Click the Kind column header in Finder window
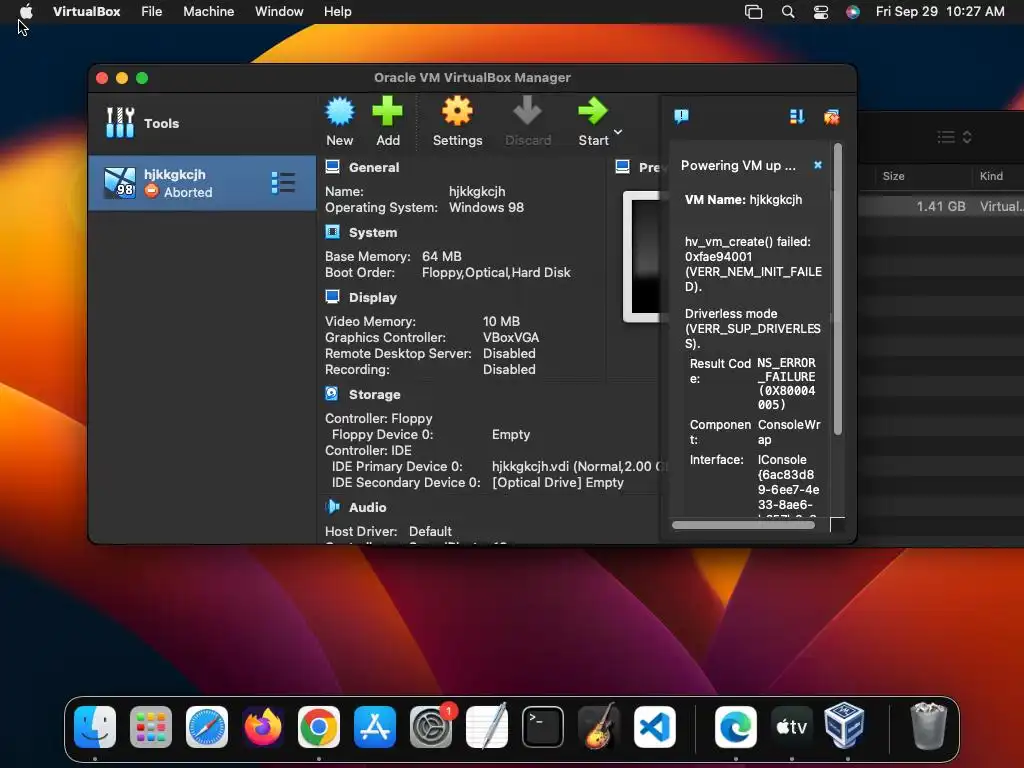Screen dimensions: 1024x768 click(x=991, y=176)
